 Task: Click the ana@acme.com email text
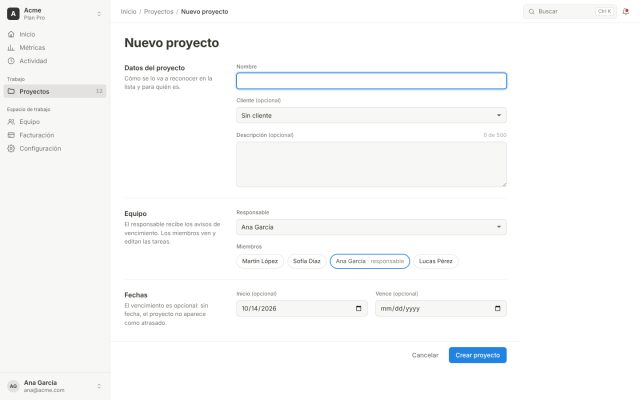point(44,390)
